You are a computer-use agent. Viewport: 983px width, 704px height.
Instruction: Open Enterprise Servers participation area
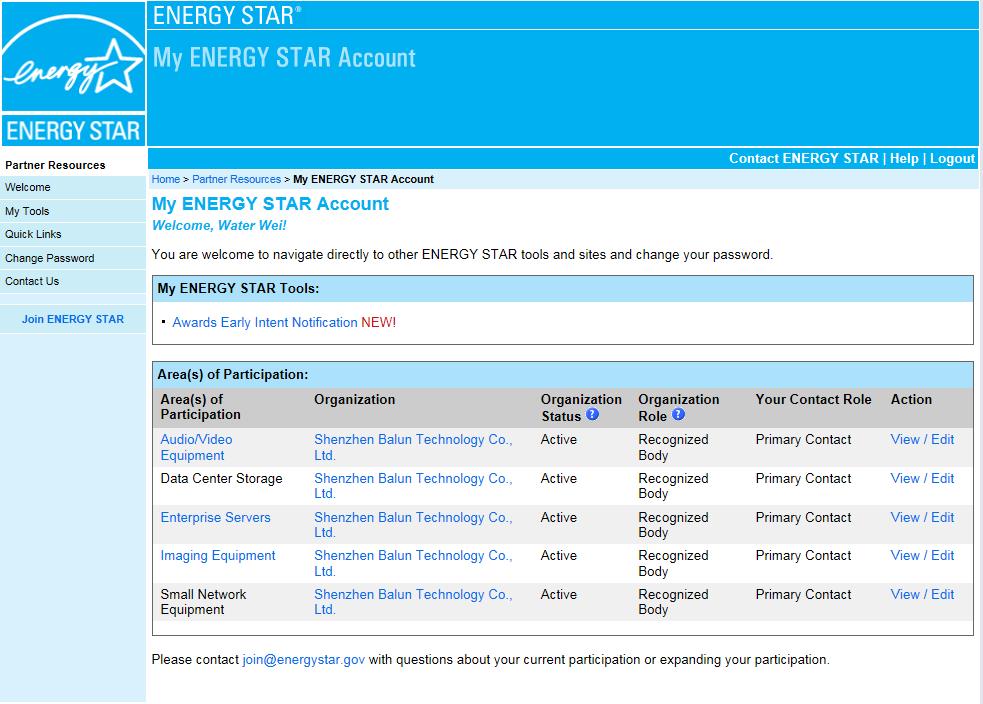216,518
